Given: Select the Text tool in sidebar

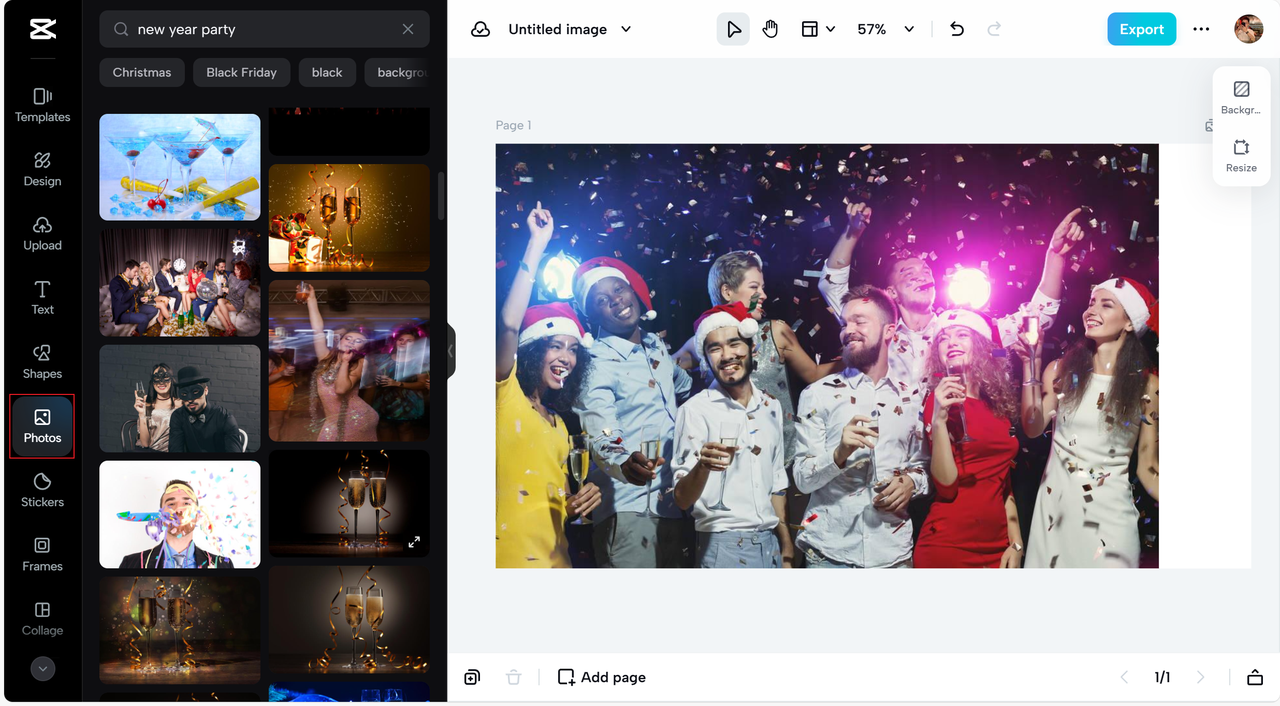Looking at the screenshot, I should click(x=42, y=297).
